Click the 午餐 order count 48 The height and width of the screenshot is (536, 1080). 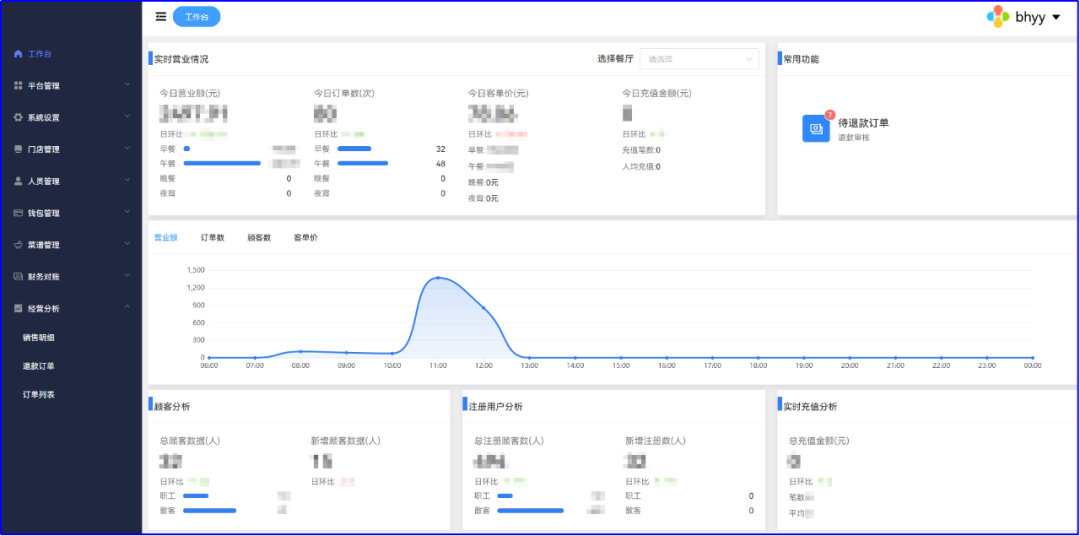[x=441, y=164]
